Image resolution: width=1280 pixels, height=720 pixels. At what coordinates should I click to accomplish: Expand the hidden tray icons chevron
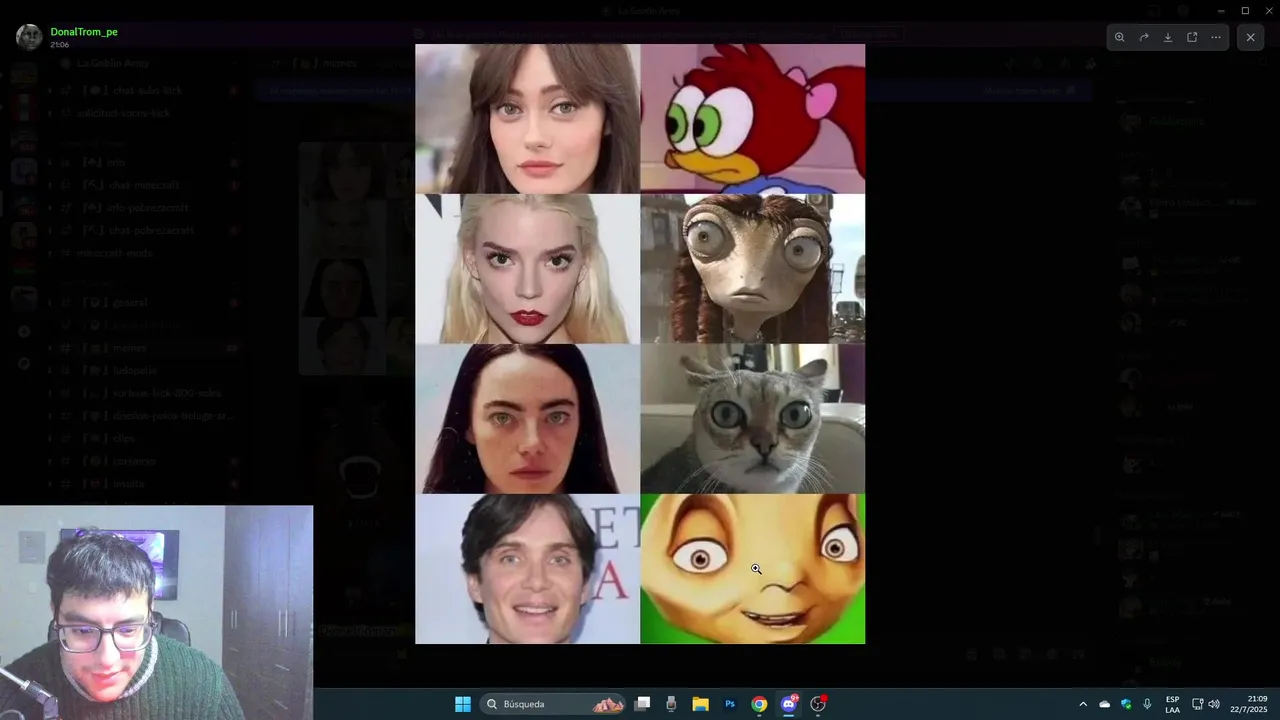click(x=1082, y=704)
